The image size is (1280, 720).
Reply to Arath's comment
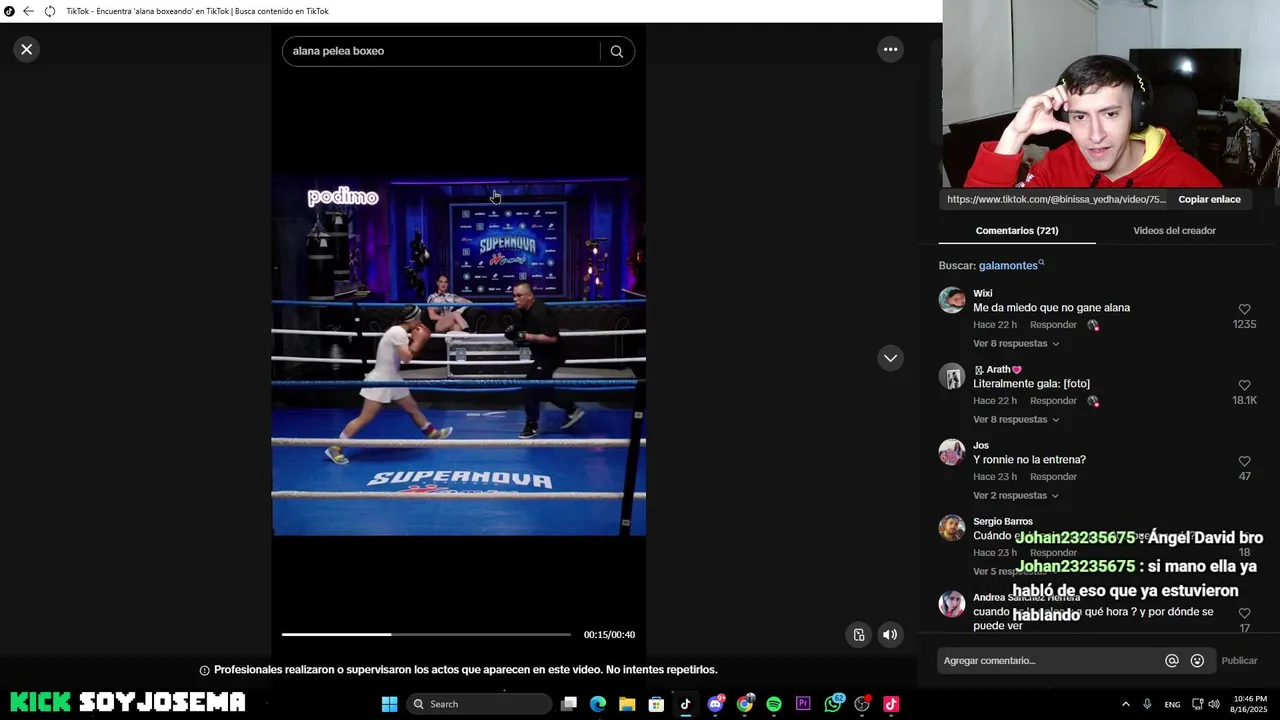click(1053, 401)
